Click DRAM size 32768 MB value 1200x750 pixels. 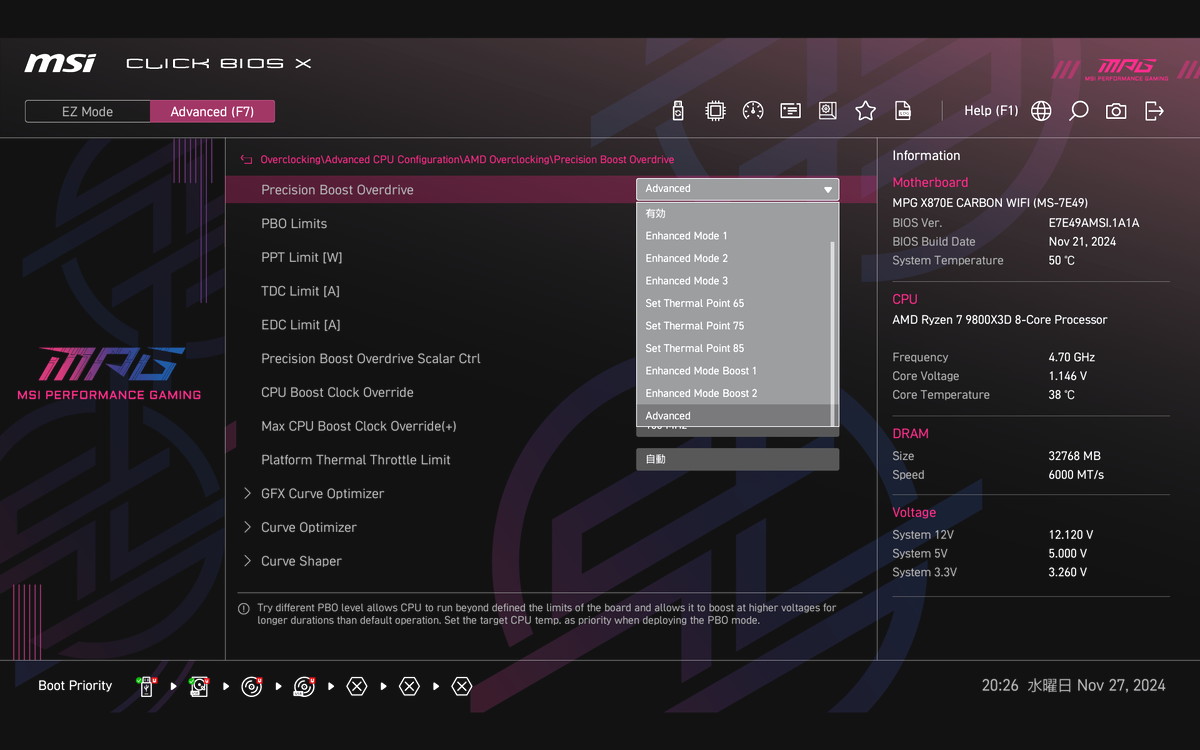coord(1074,456)
